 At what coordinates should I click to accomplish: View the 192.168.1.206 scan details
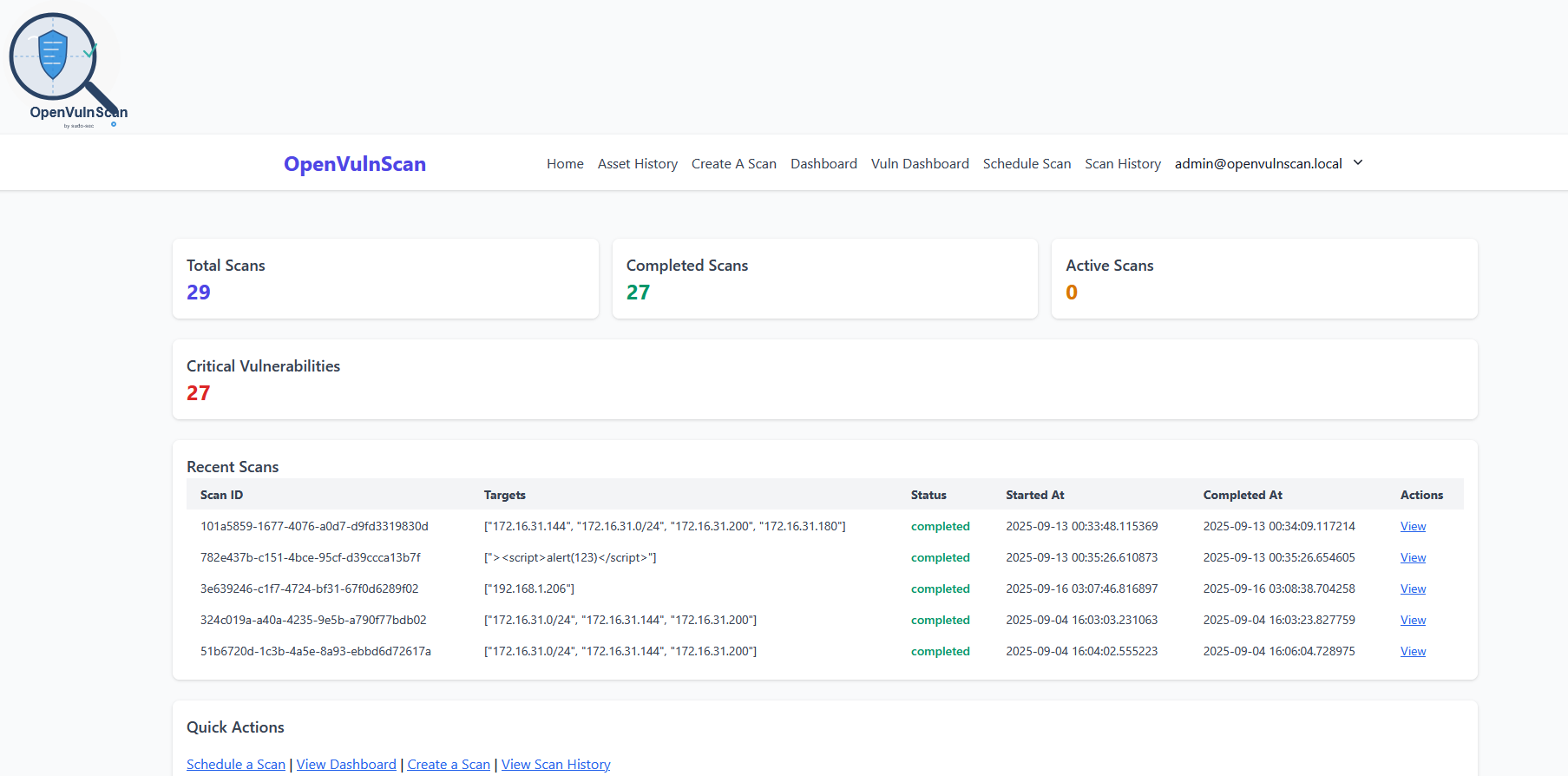click(1413, 589)
